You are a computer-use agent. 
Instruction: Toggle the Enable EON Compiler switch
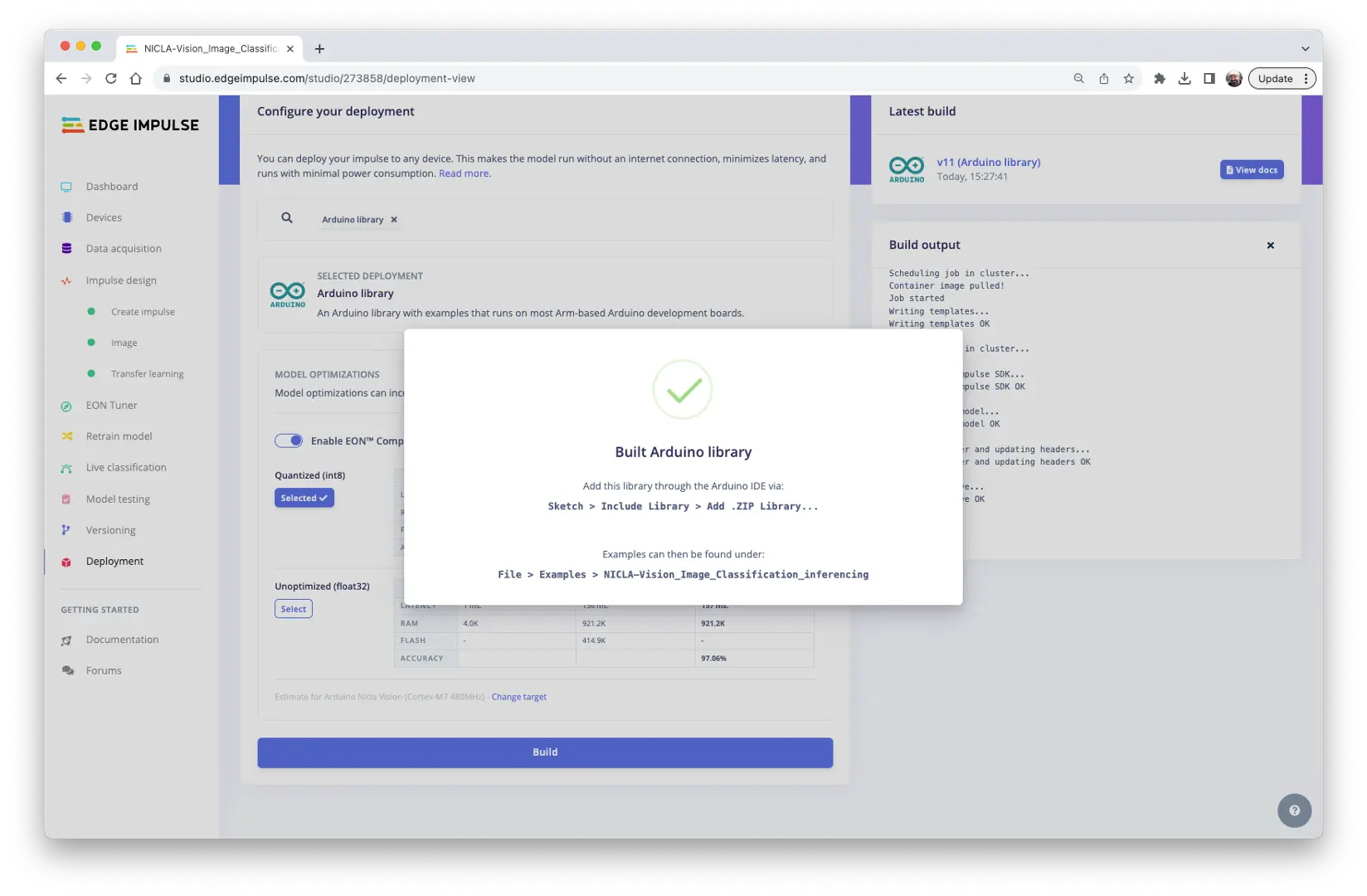pos(289,441)
